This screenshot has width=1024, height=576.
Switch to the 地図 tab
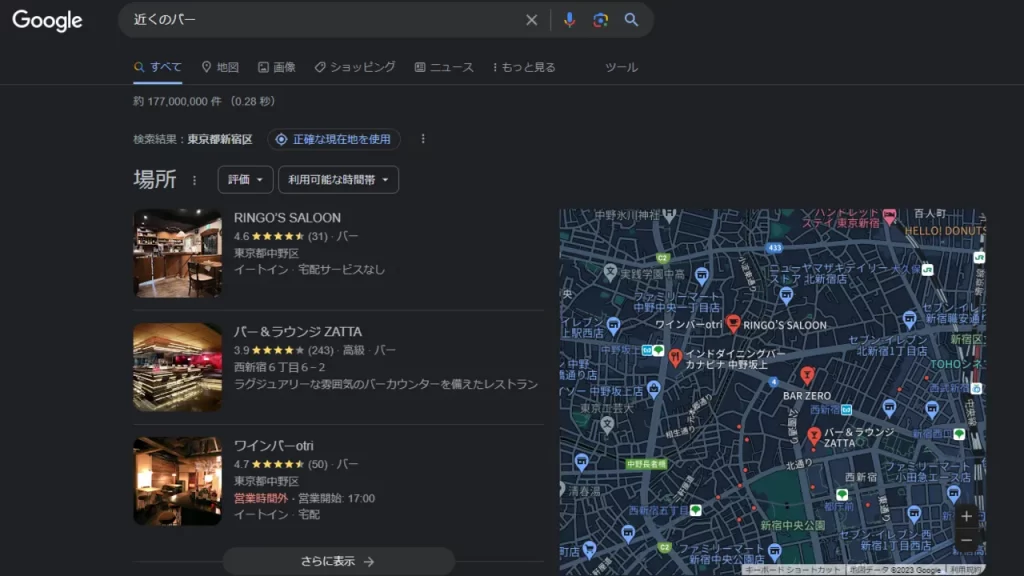tap(220, 67)
